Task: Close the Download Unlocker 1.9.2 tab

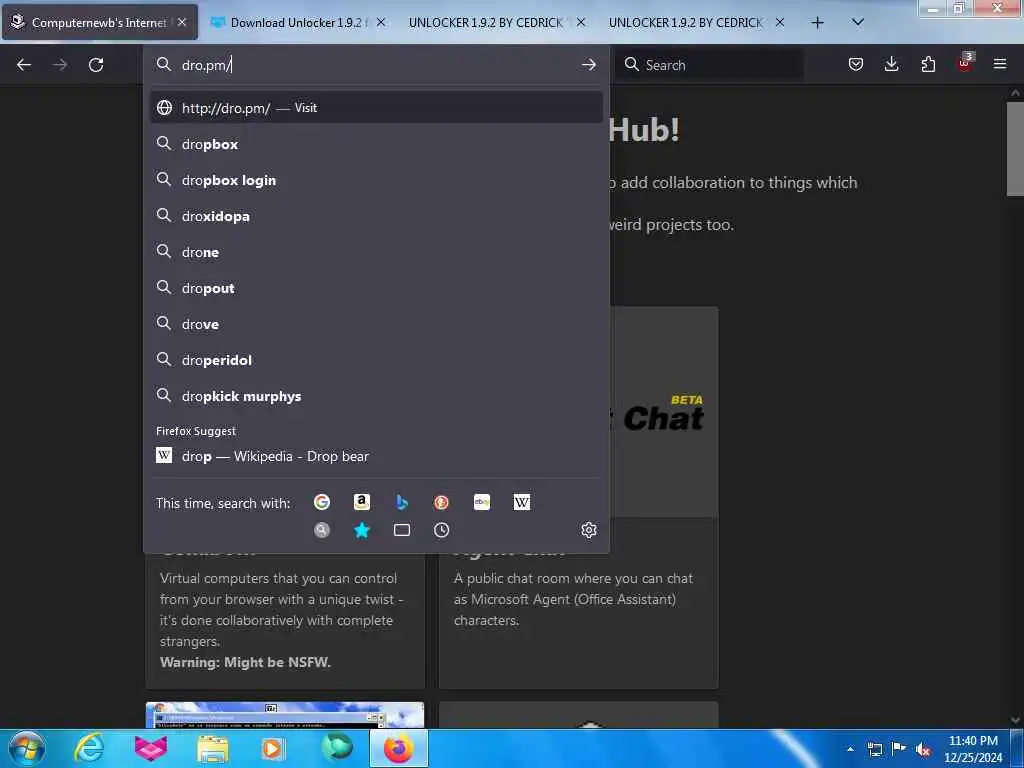Action: (381, 22)
